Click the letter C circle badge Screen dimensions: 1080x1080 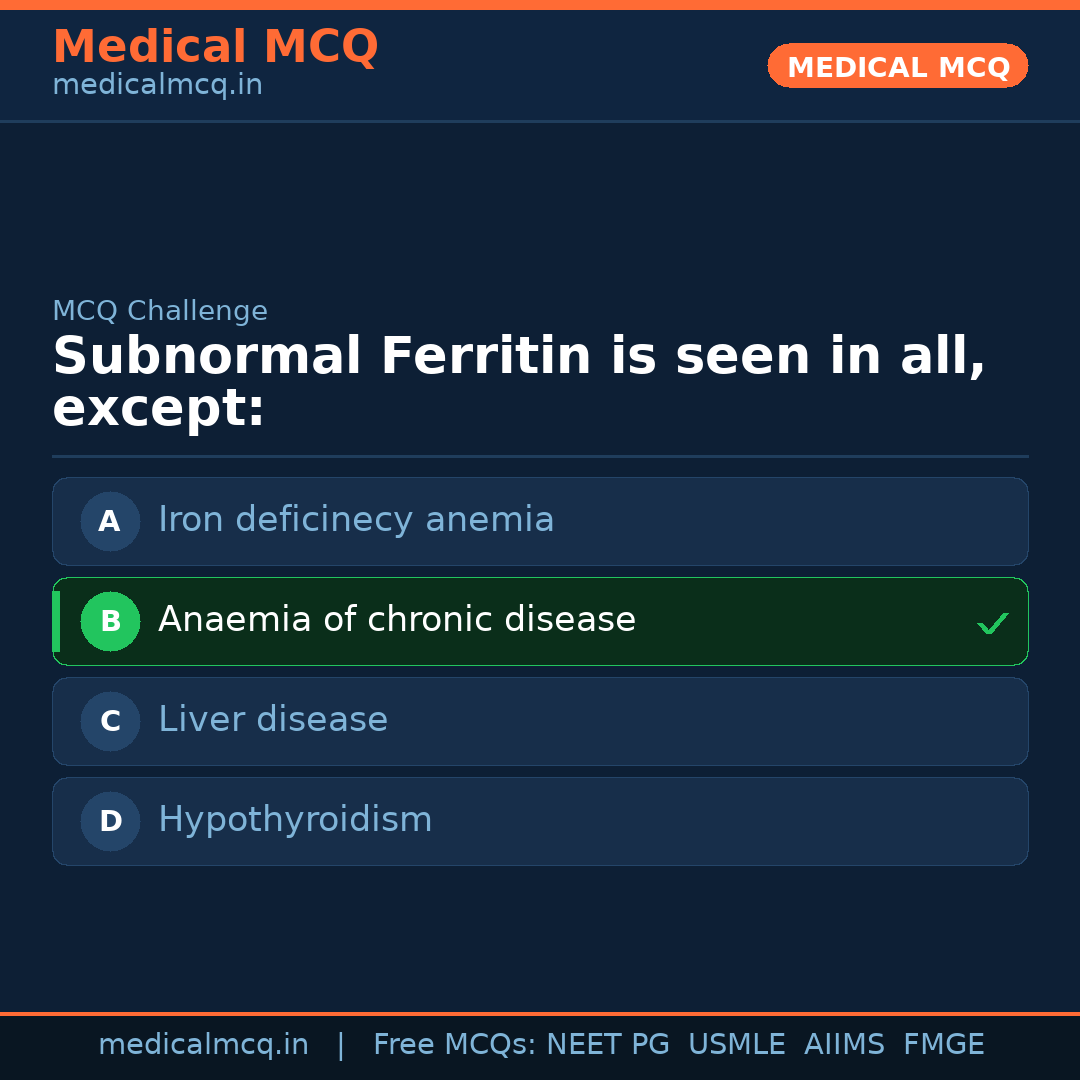pos(110,721)
